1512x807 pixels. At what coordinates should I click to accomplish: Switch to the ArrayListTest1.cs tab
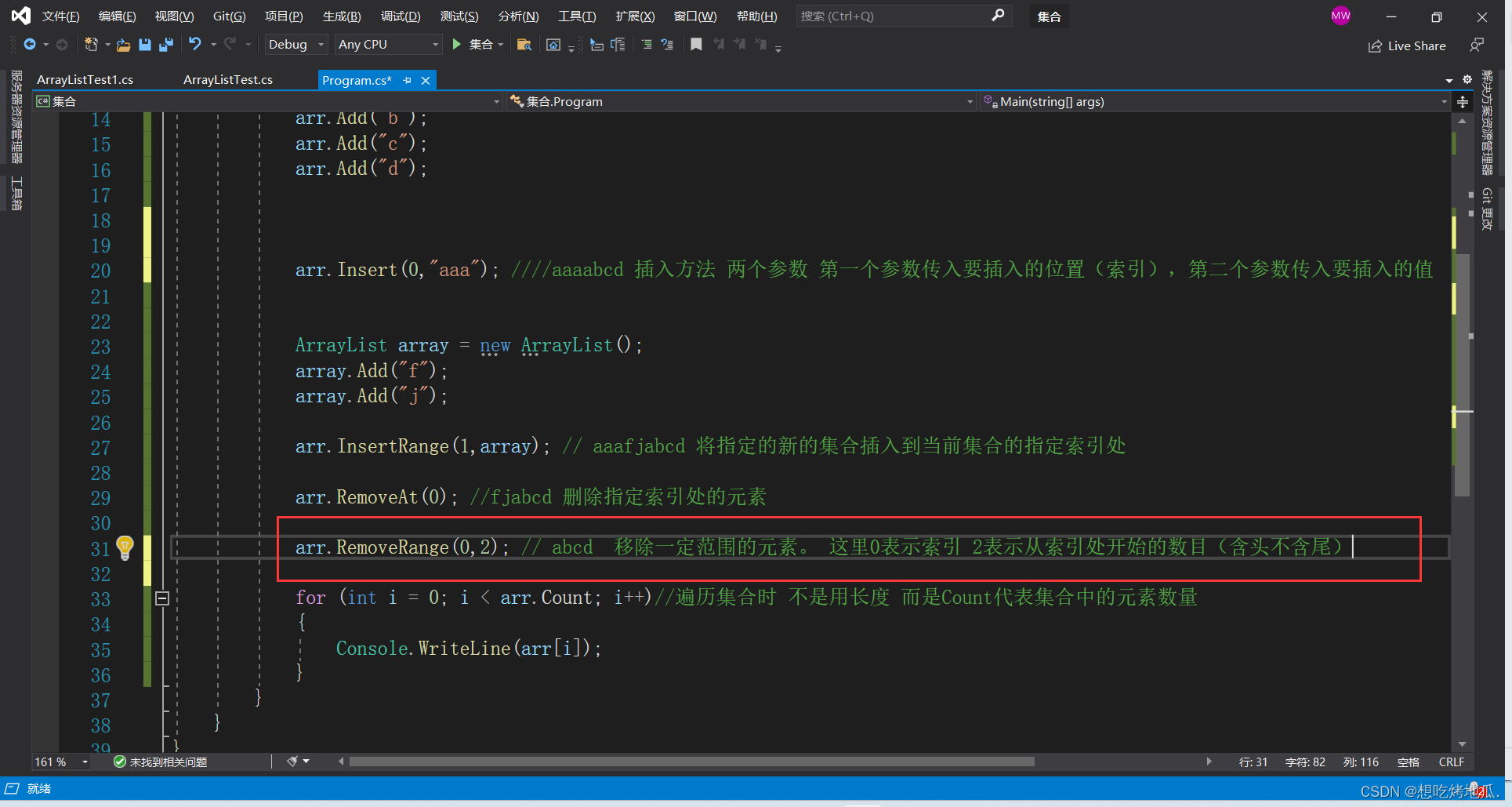pos(85,79)
